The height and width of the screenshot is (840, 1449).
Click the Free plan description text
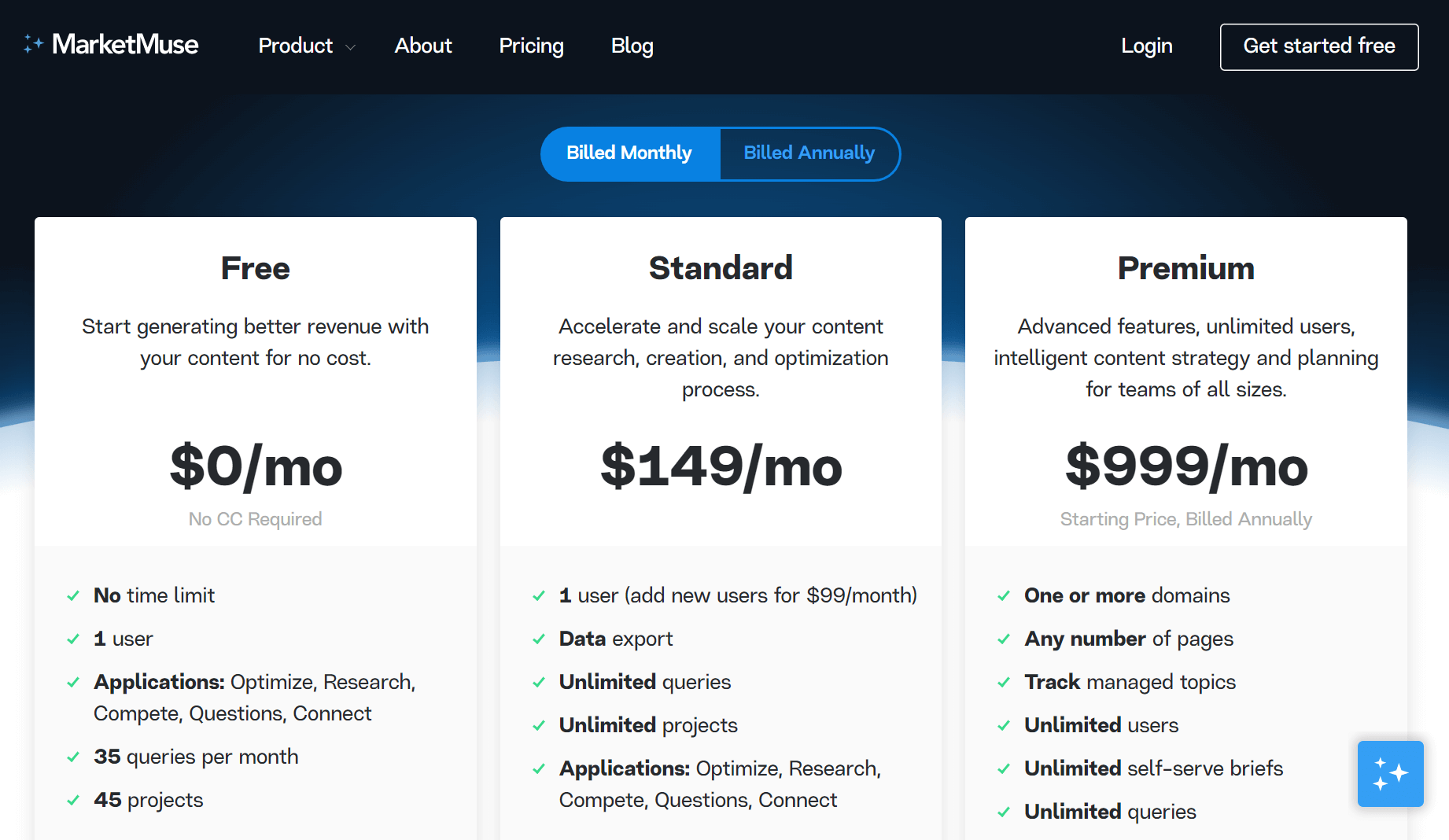[x=256, y=342]
